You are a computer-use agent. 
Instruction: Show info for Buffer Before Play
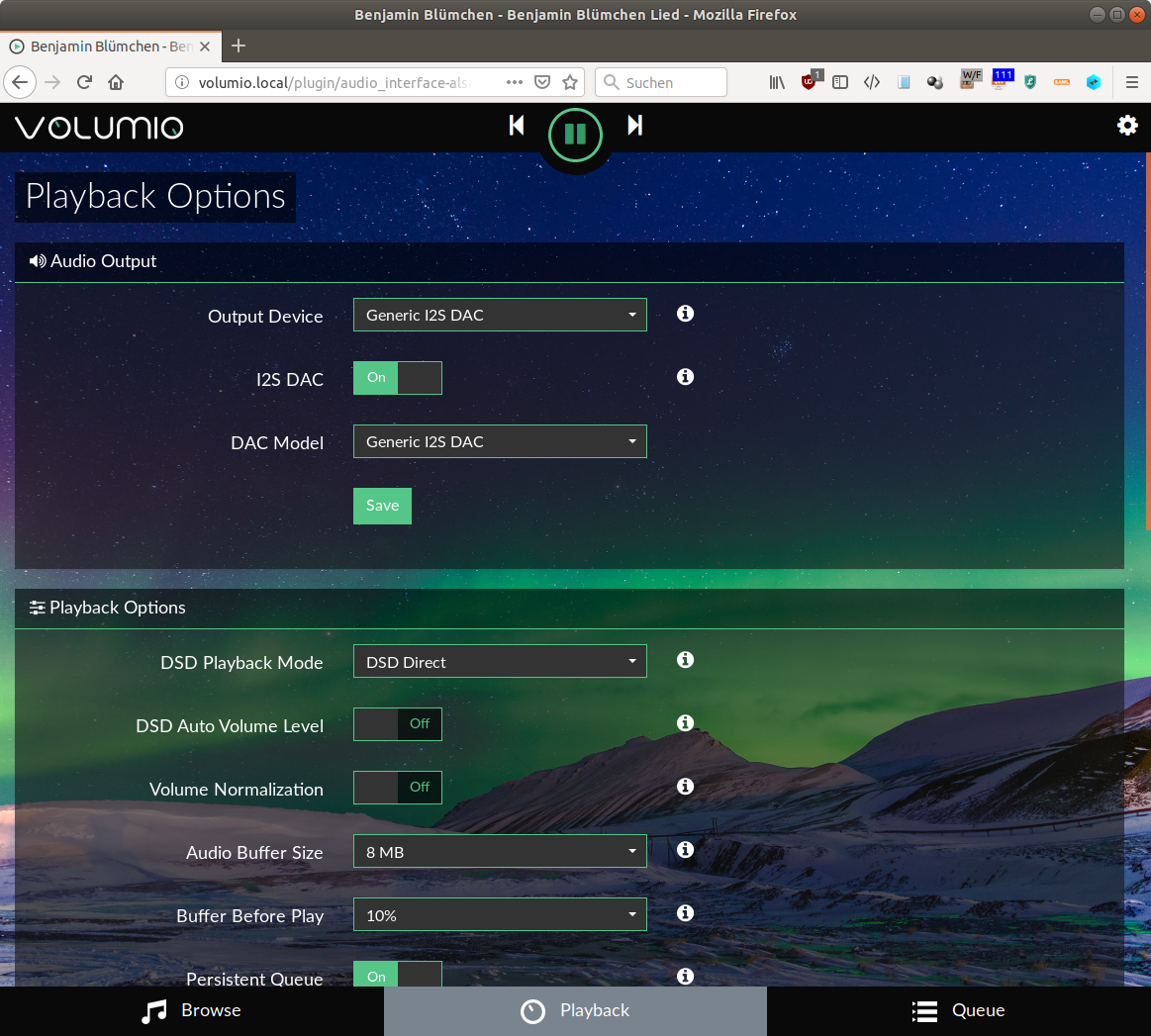click(685, 912)
